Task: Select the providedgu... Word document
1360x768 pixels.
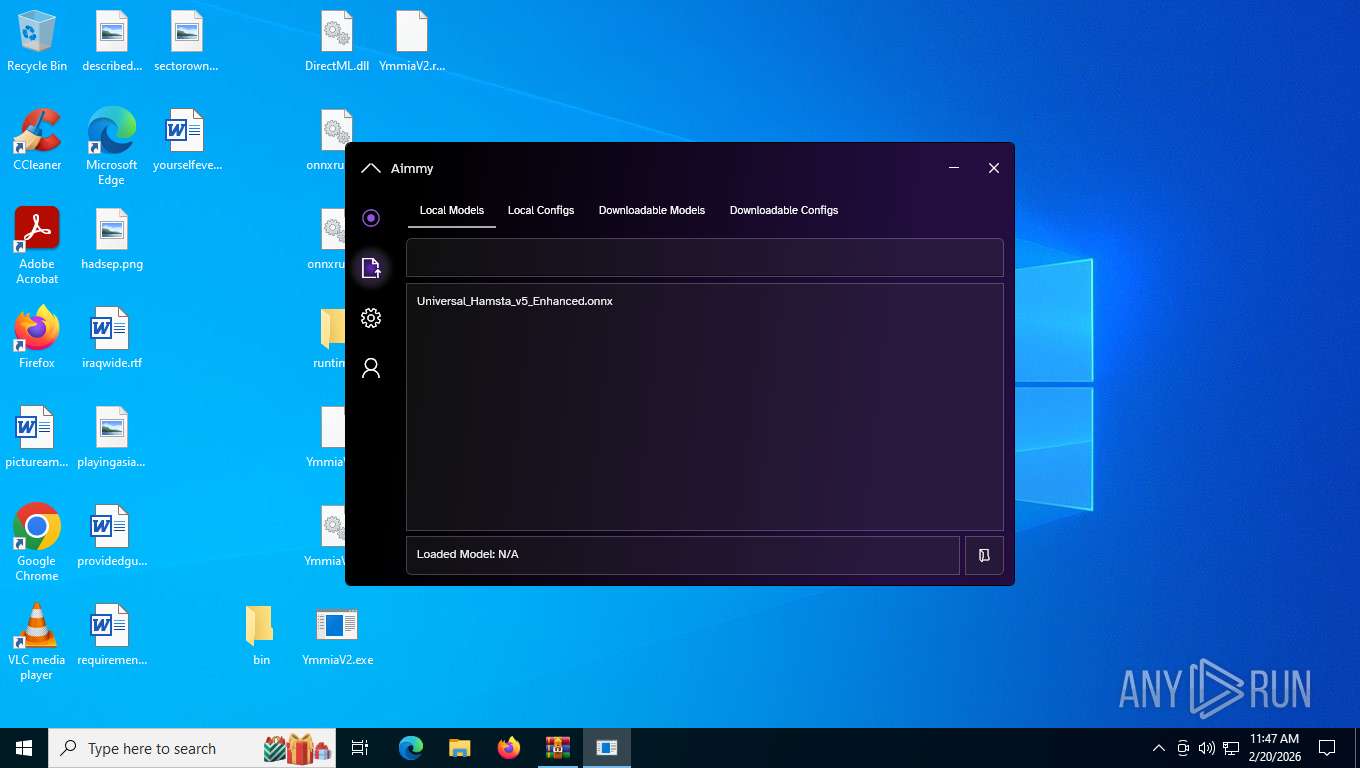Action: [x=112, y=536]
